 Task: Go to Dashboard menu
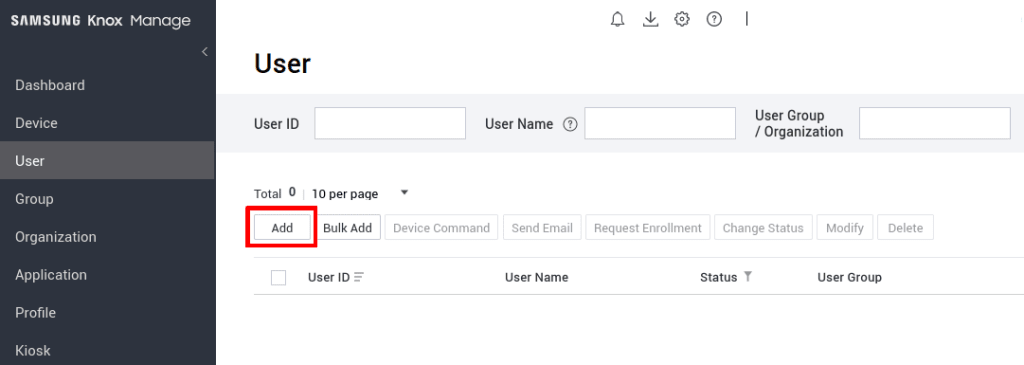click(107, 85)
